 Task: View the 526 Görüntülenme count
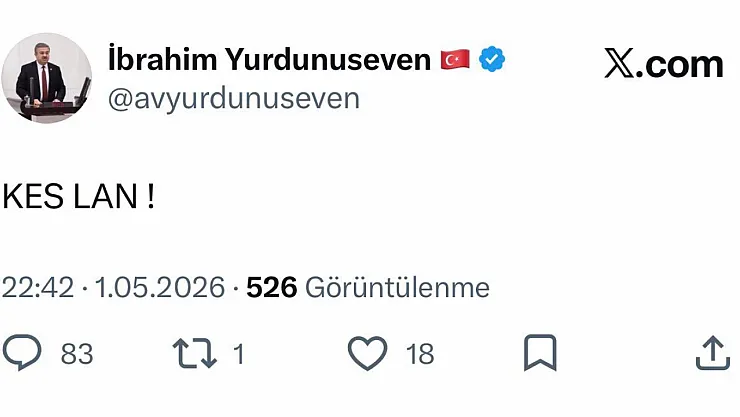pos(368,287)
